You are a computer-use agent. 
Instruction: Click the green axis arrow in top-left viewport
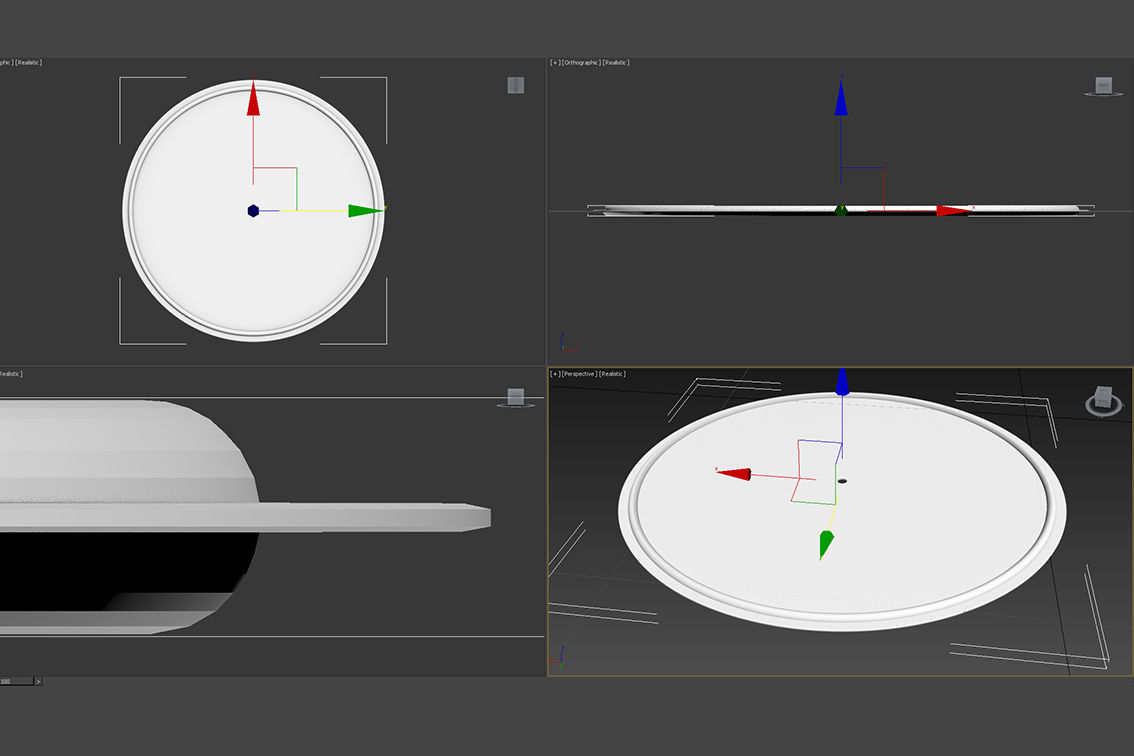coord(366,211)
